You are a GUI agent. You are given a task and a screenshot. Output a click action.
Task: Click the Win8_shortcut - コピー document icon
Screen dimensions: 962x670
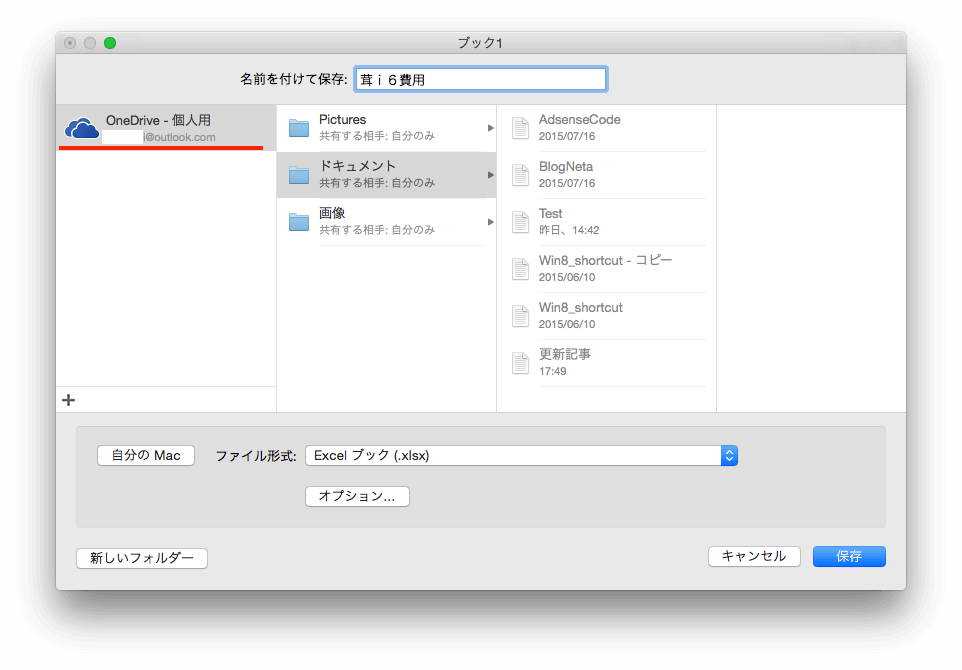click(520, 269)
